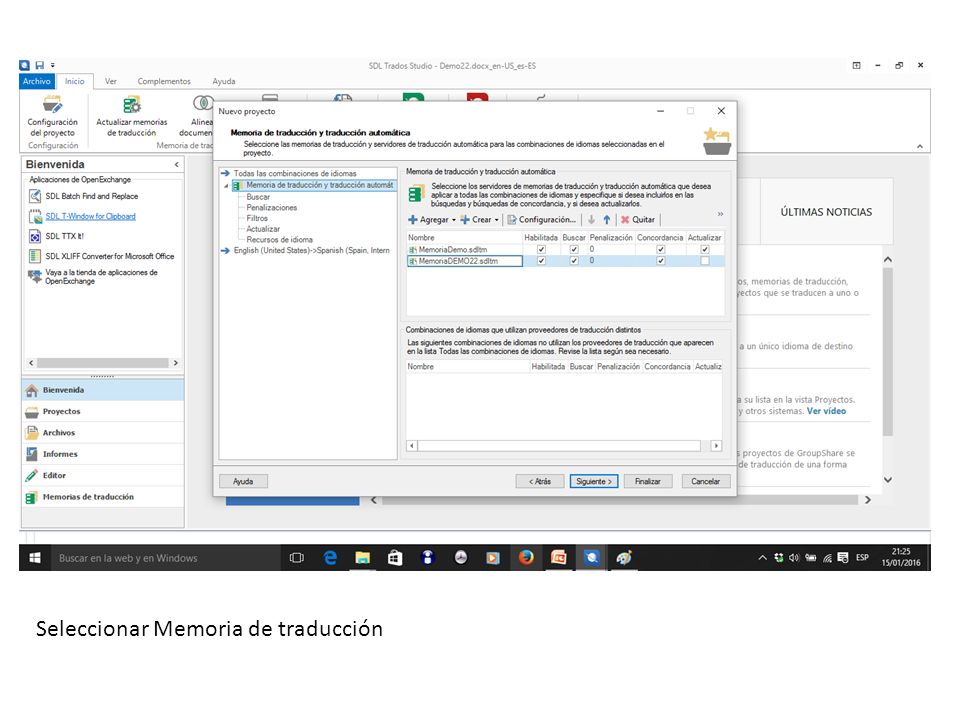Image resolution: width=960 pixels, height=720 pixels.
Task: Uncheck Habilitada for MemoriaDEMO22.sdltm
Action: (541, 261)
